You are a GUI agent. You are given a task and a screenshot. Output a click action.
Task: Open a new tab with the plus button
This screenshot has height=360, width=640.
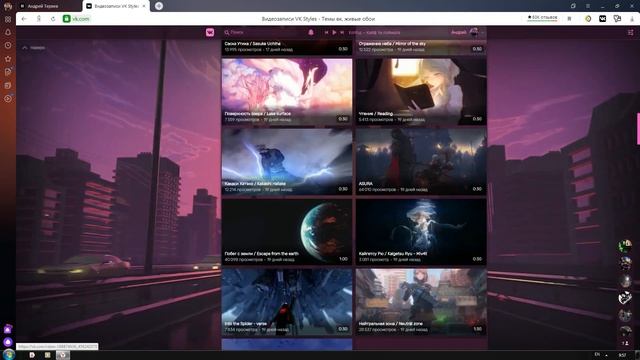159,6
